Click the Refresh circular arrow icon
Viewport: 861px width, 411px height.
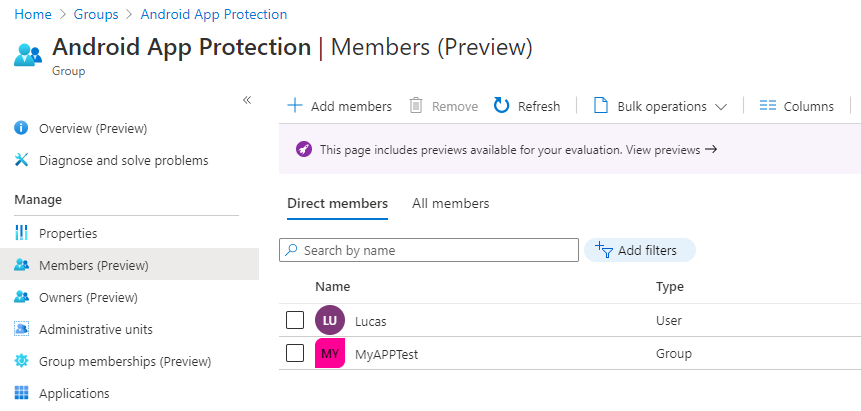tap(501, 105)
